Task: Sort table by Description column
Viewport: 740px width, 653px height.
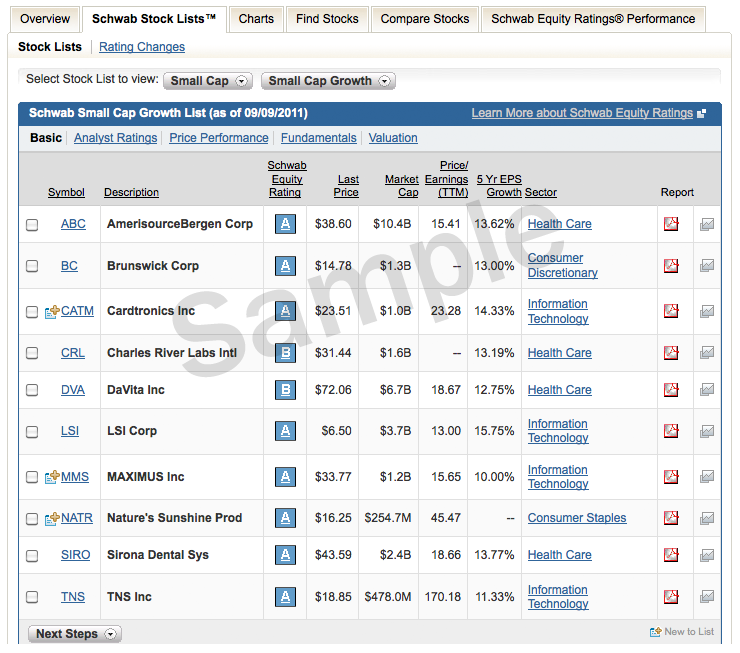Action: [x=131, y=192]
